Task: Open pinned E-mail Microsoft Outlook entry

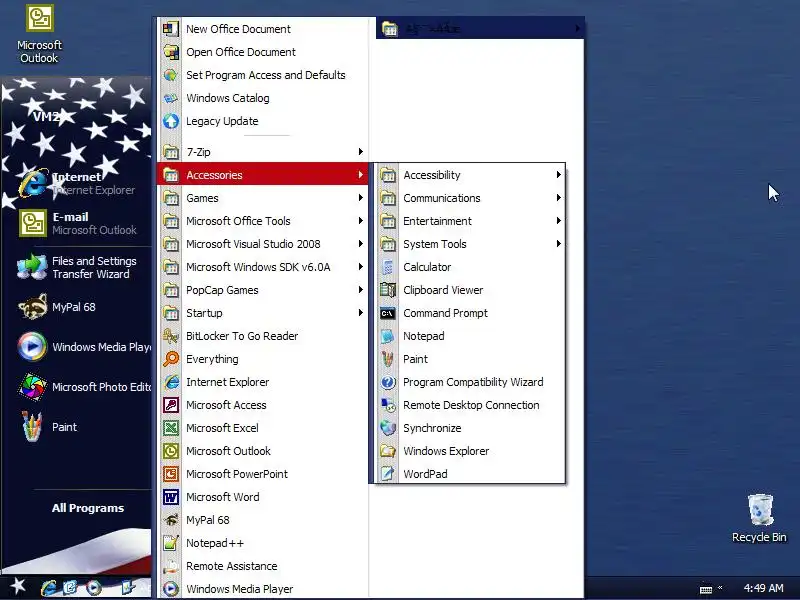Action: [x=77, y=223]
